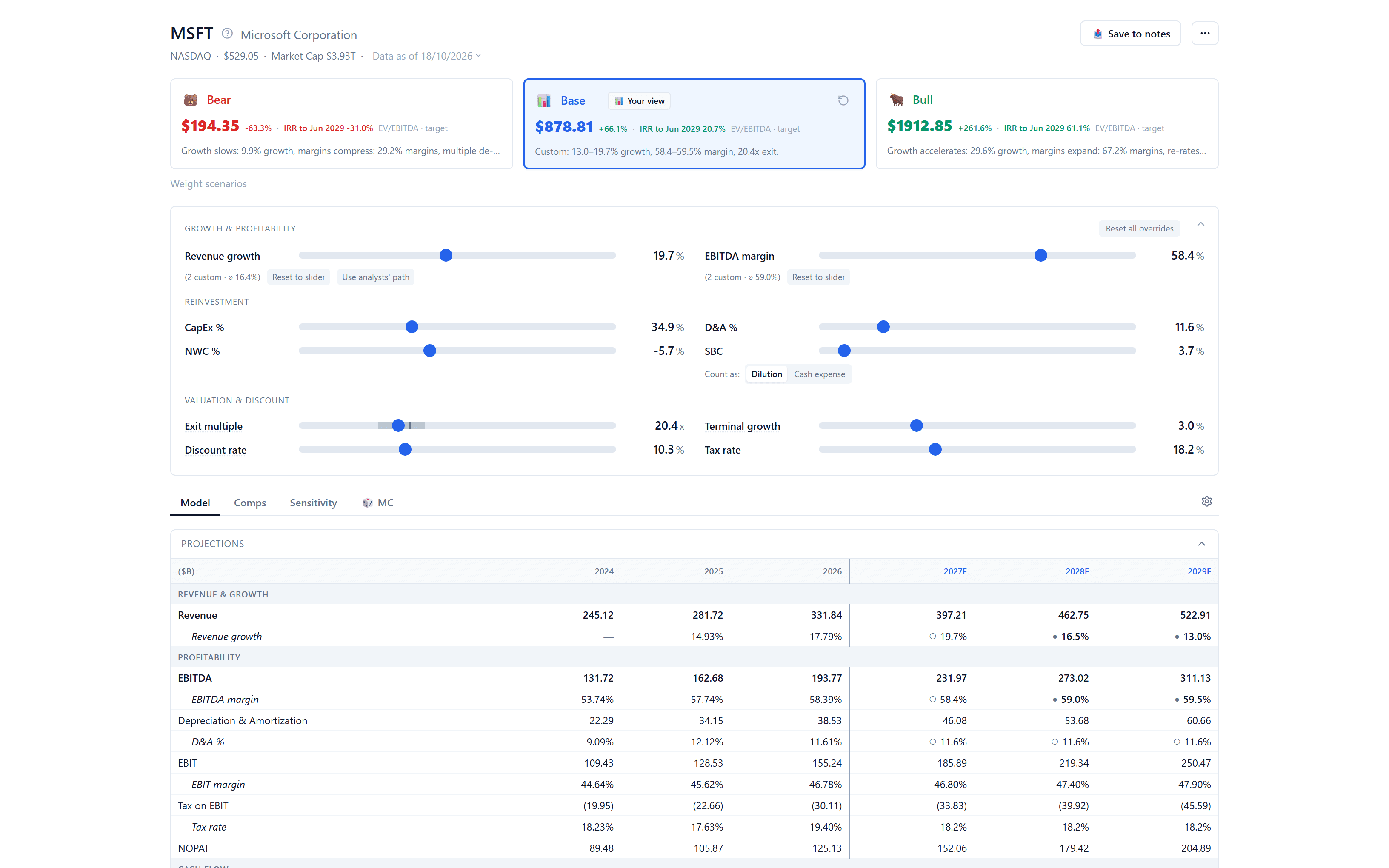The width and height of the screenshot is (1389, 868).
Task: Click the CapEx % slider handle
Action: [412, 327]
